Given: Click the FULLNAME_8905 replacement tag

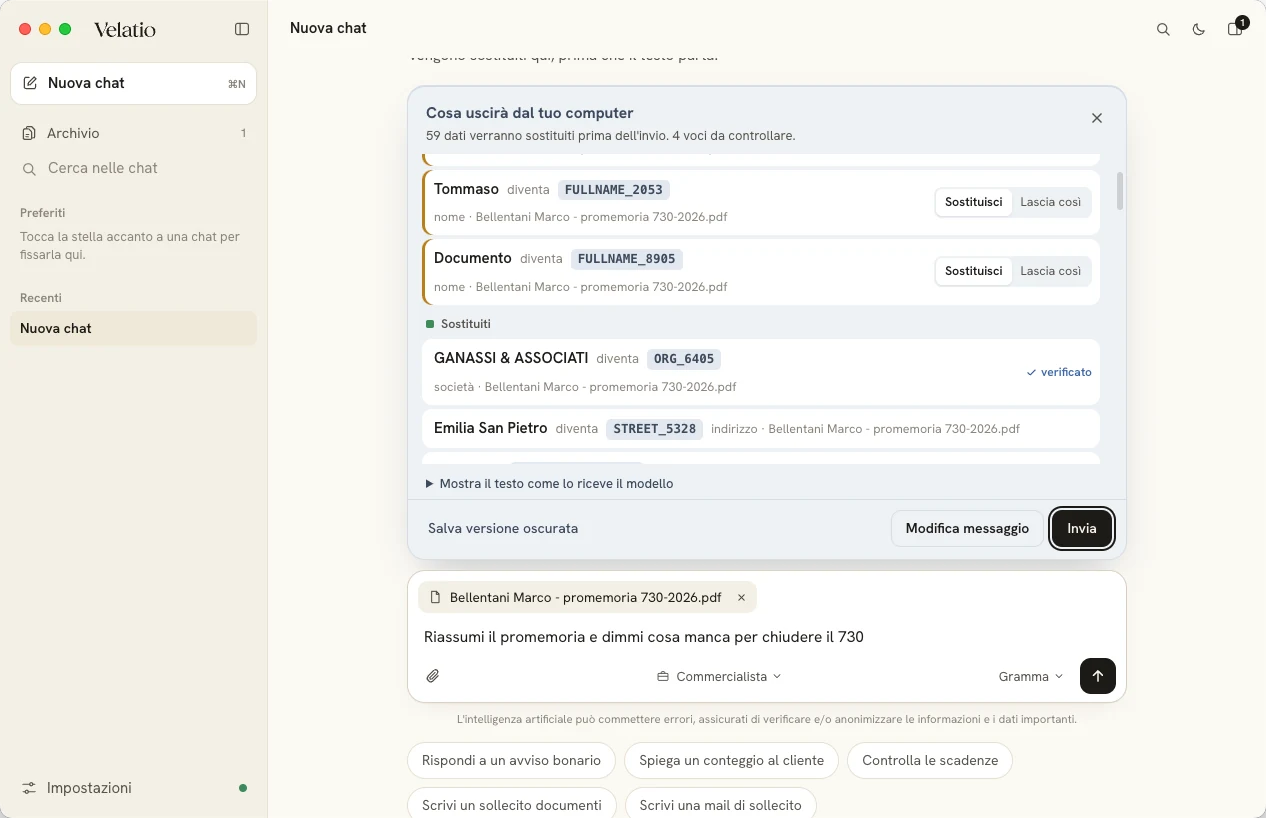Looking at the screenshot, I should [x=627, y=258].
